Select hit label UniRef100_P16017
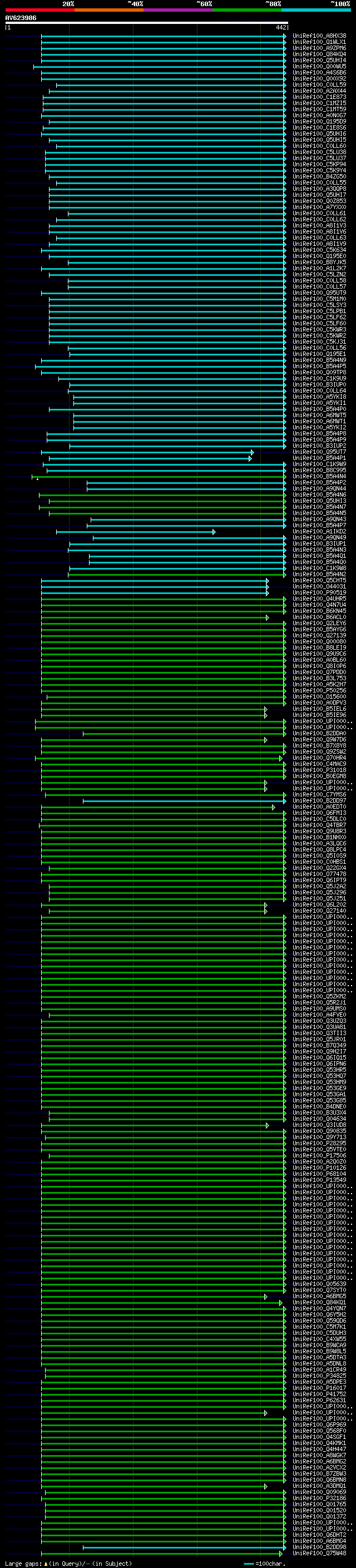The width and height of the screenshot is (356, 1568). [319, 1388]
